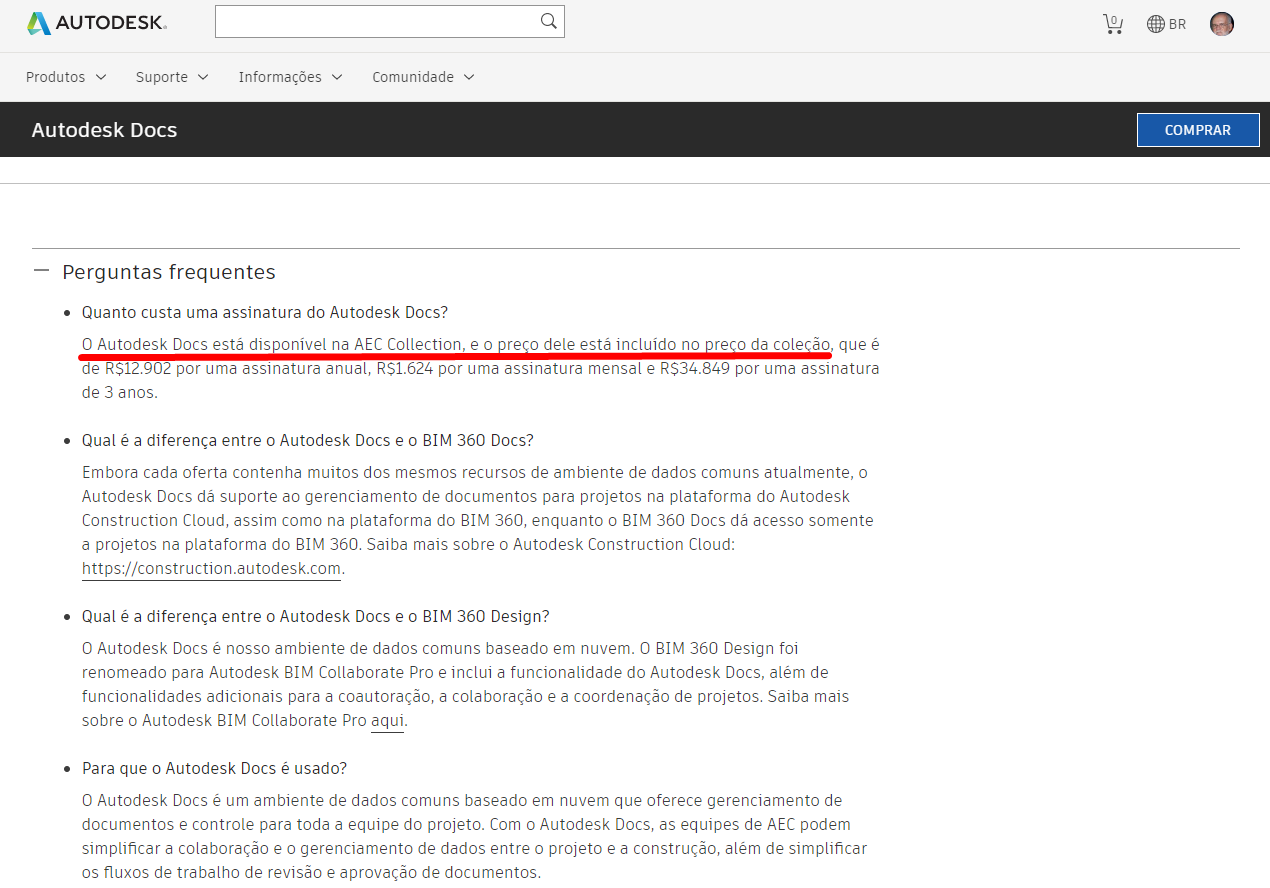This screenshot has width=1270, height=888.
Task: Expand the Produtos dropdown menu
Action: click(65, 77)
